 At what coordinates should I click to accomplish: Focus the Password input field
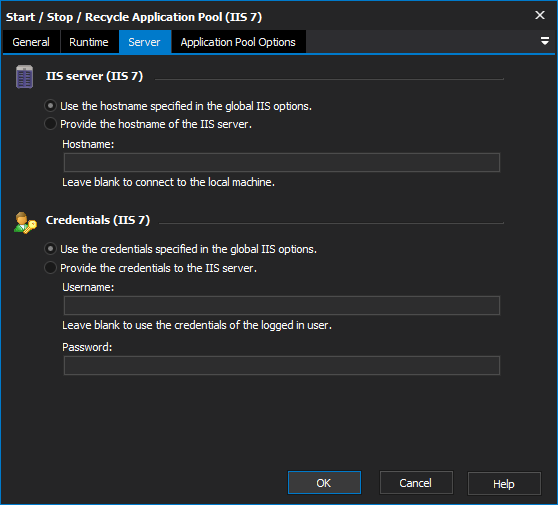click(x=282, y=365)
